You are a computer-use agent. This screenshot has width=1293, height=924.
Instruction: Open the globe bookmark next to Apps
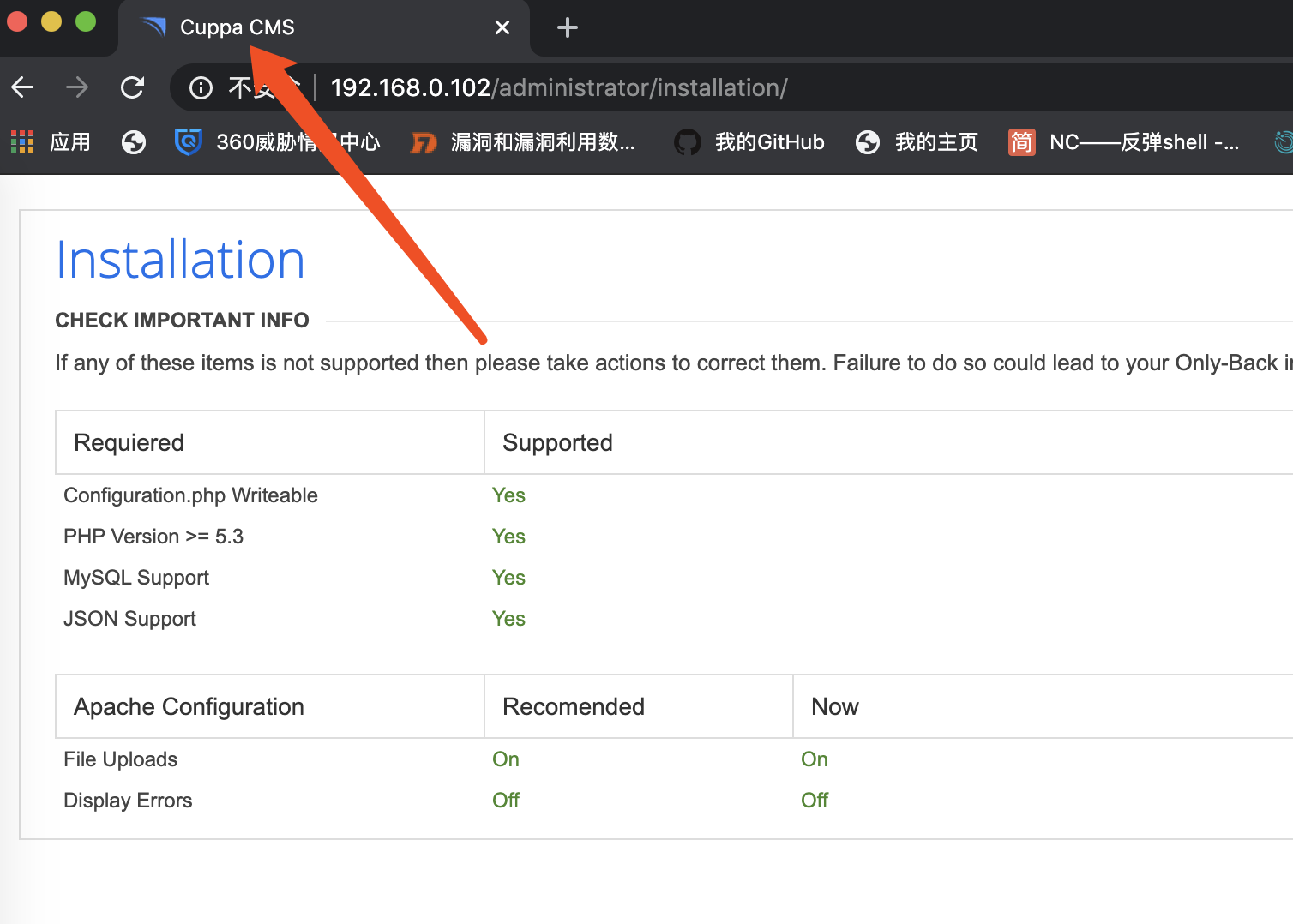[134, 142]
